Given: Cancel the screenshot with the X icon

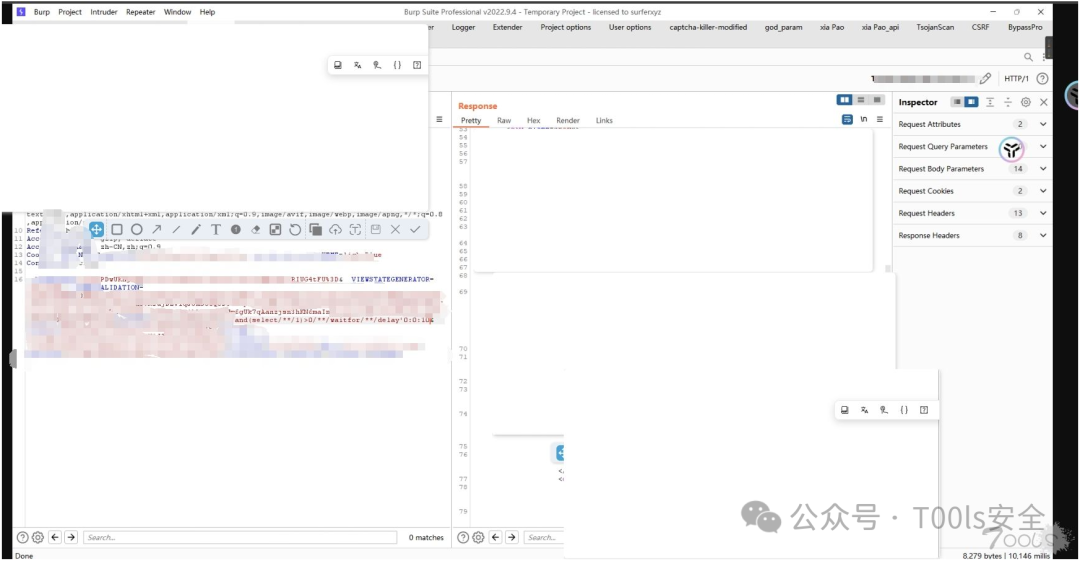Looking at the screenshot, I should (x=395, y=230).
